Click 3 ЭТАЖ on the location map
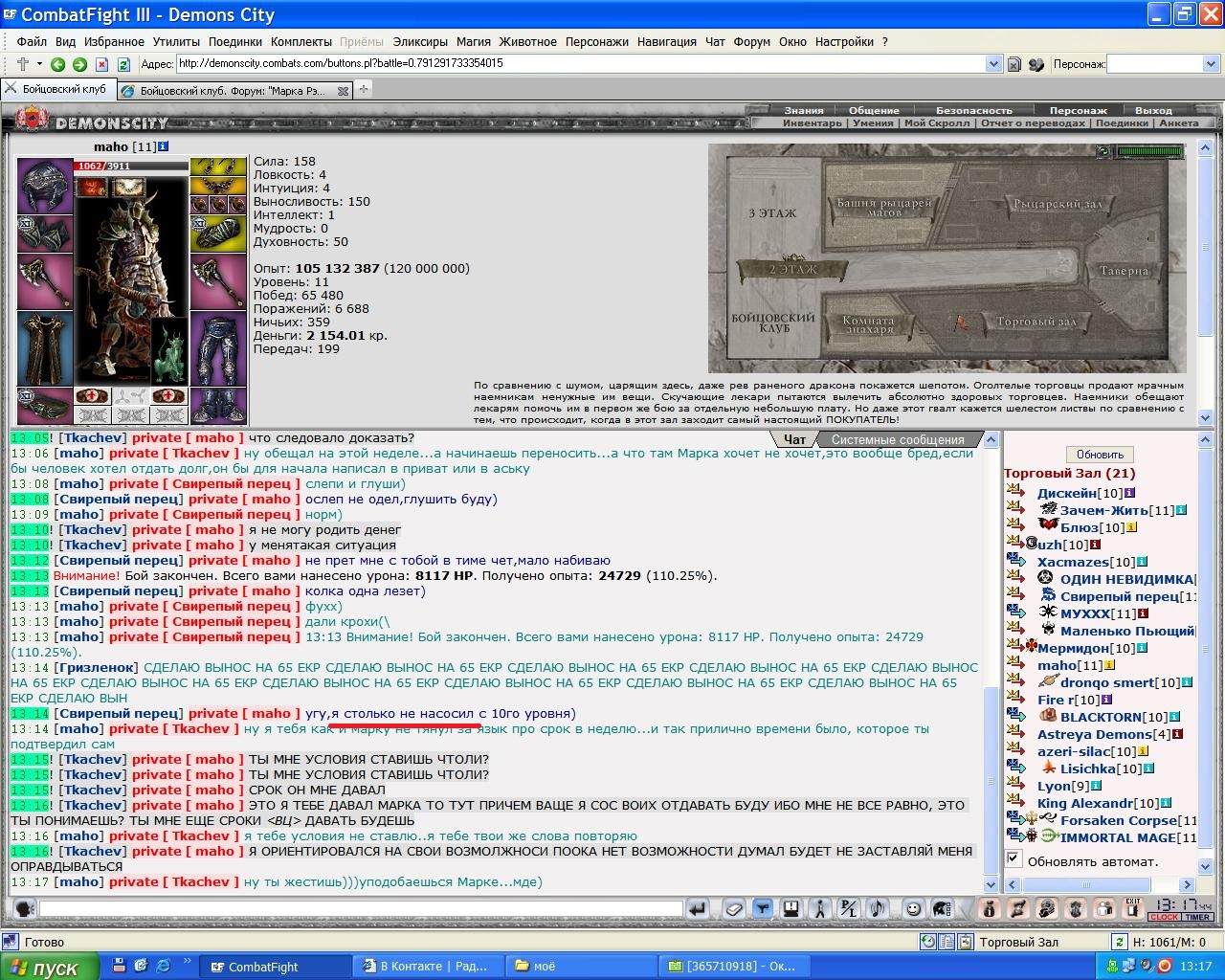Screen dimensions: 1225x980 pyautogui.click(x=772, y=212)
